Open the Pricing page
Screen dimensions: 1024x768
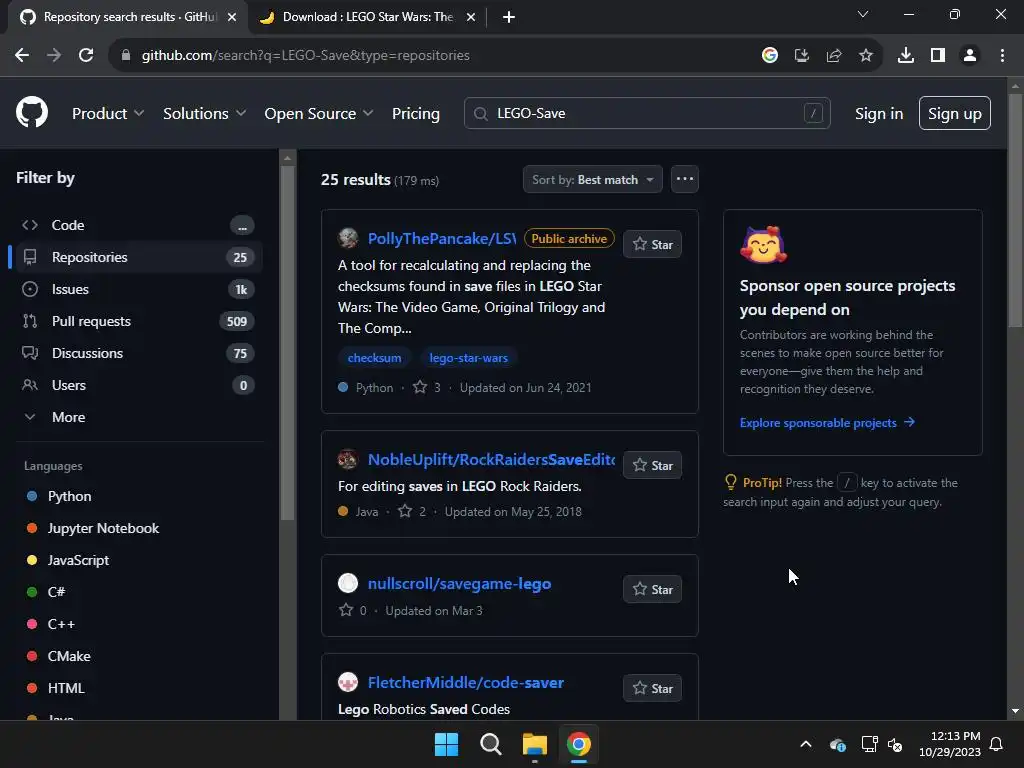(415, 113)
